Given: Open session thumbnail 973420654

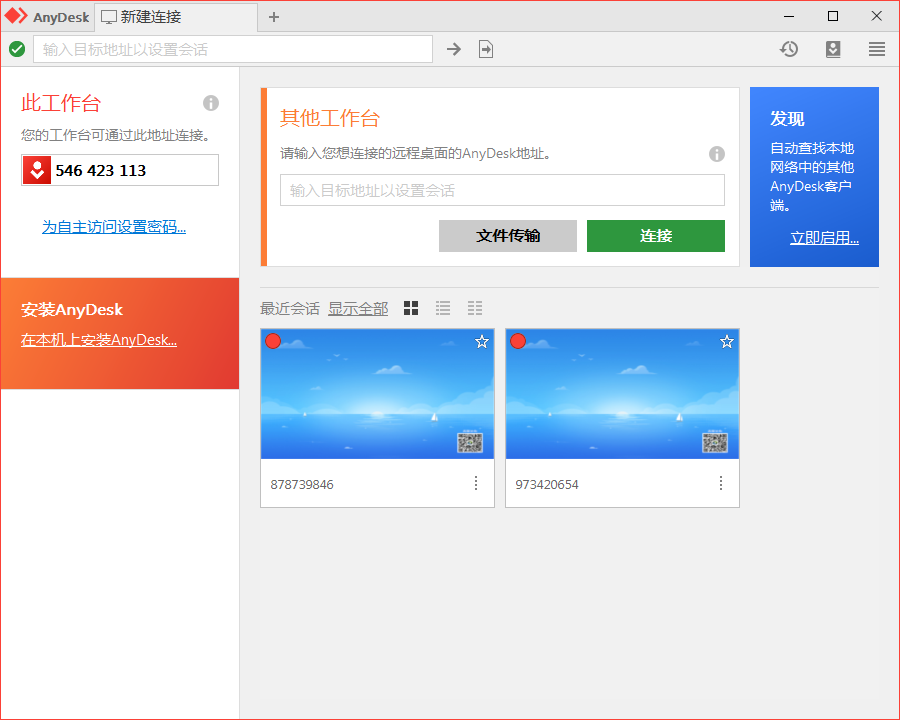Looking at the screenshot, I should 622,394.
